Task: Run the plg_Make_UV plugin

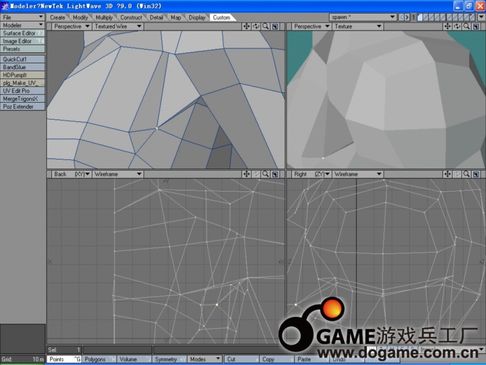Action: point(22,83)
